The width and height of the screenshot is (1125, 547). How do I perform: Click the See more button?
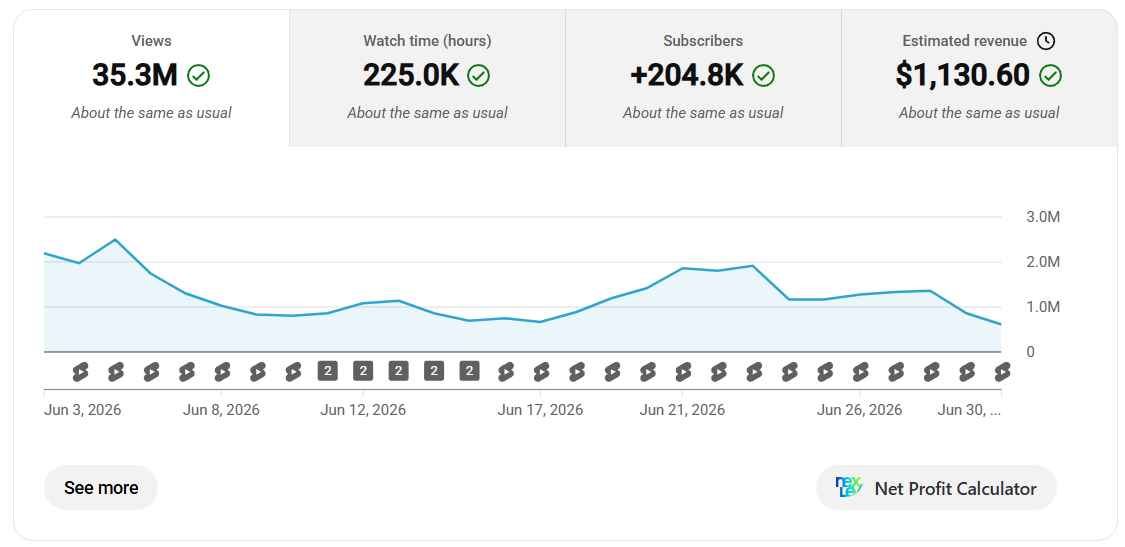(101, 488)
